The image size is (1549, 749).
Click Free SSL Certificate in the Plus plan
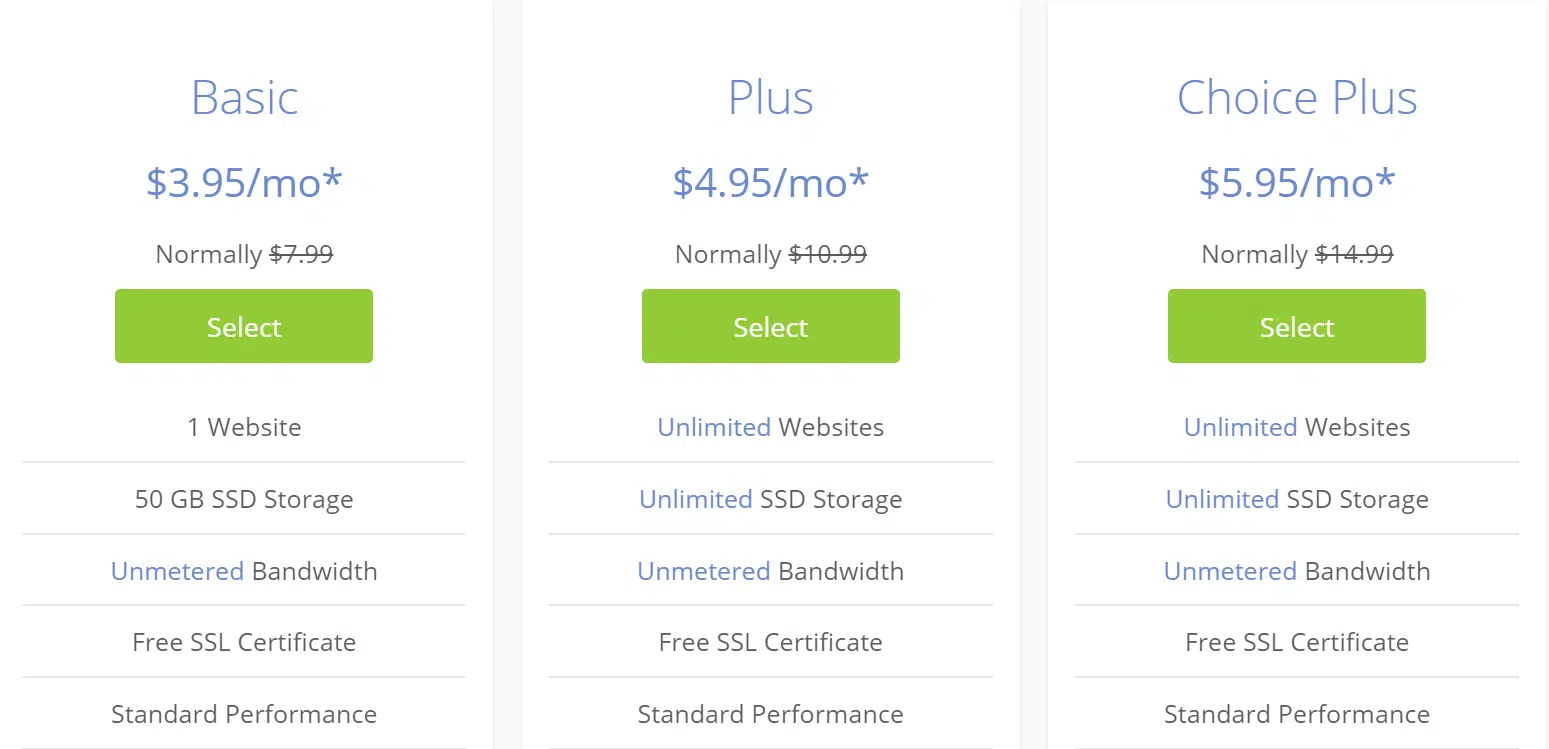pos(770,642)
